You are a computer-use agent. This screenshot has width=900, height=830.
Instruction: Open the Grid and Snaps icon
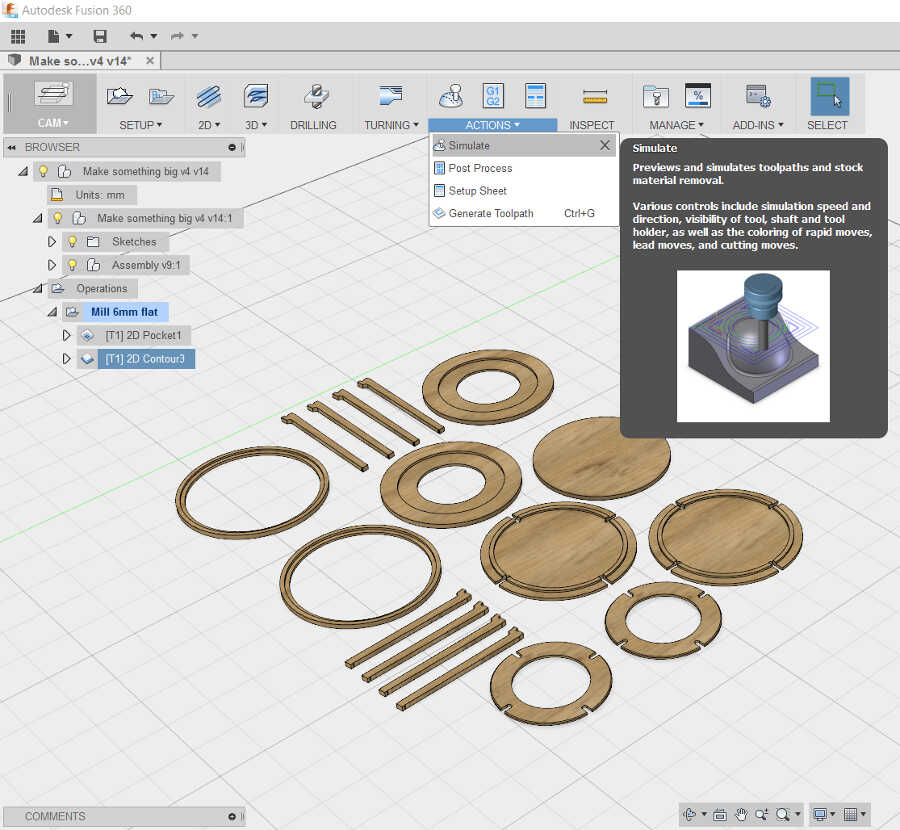coord(851,814)
